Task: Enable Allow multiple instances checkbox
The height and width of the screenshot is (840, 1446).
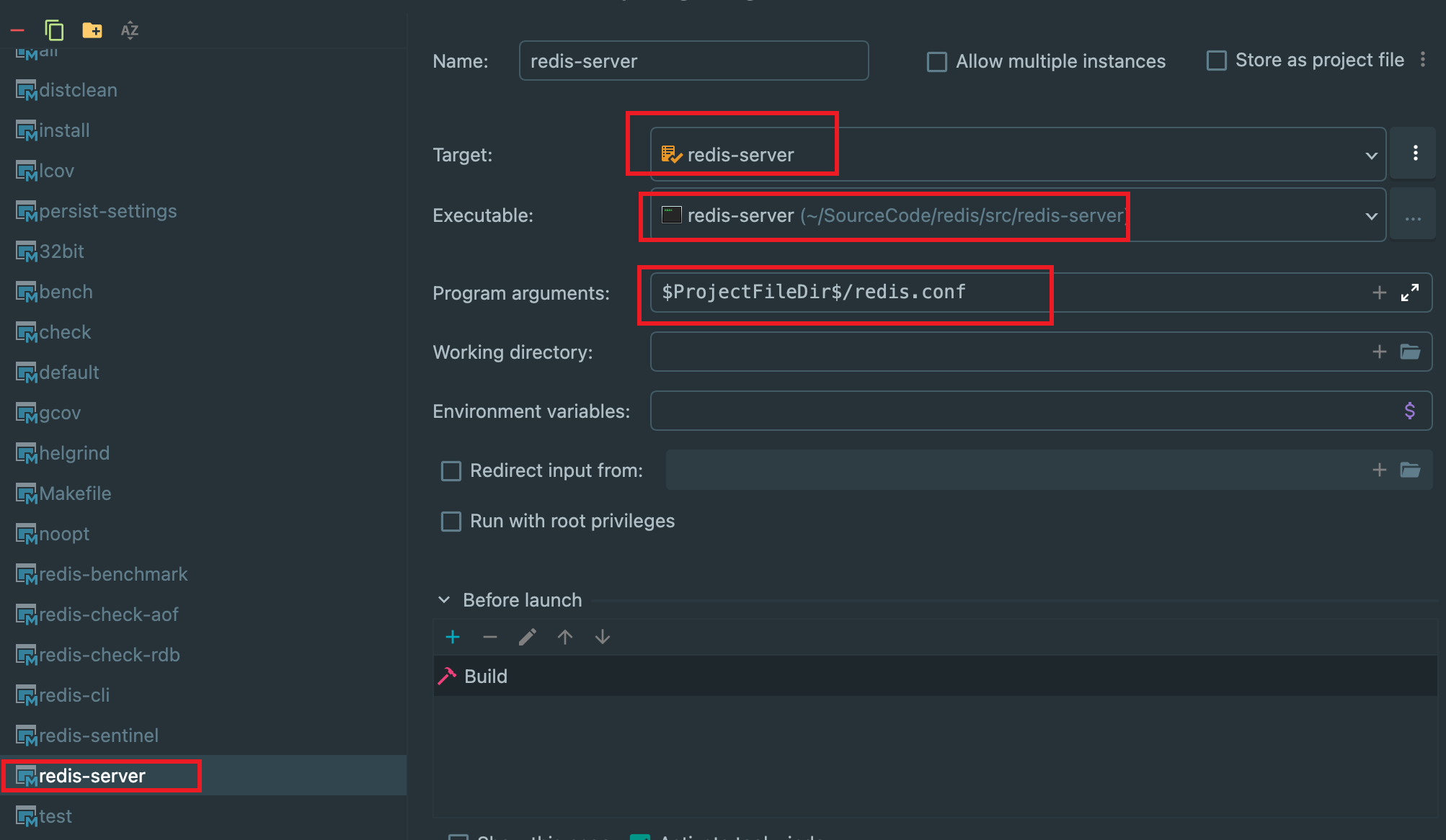Action: pyautogui.click(x=937, y=62)
